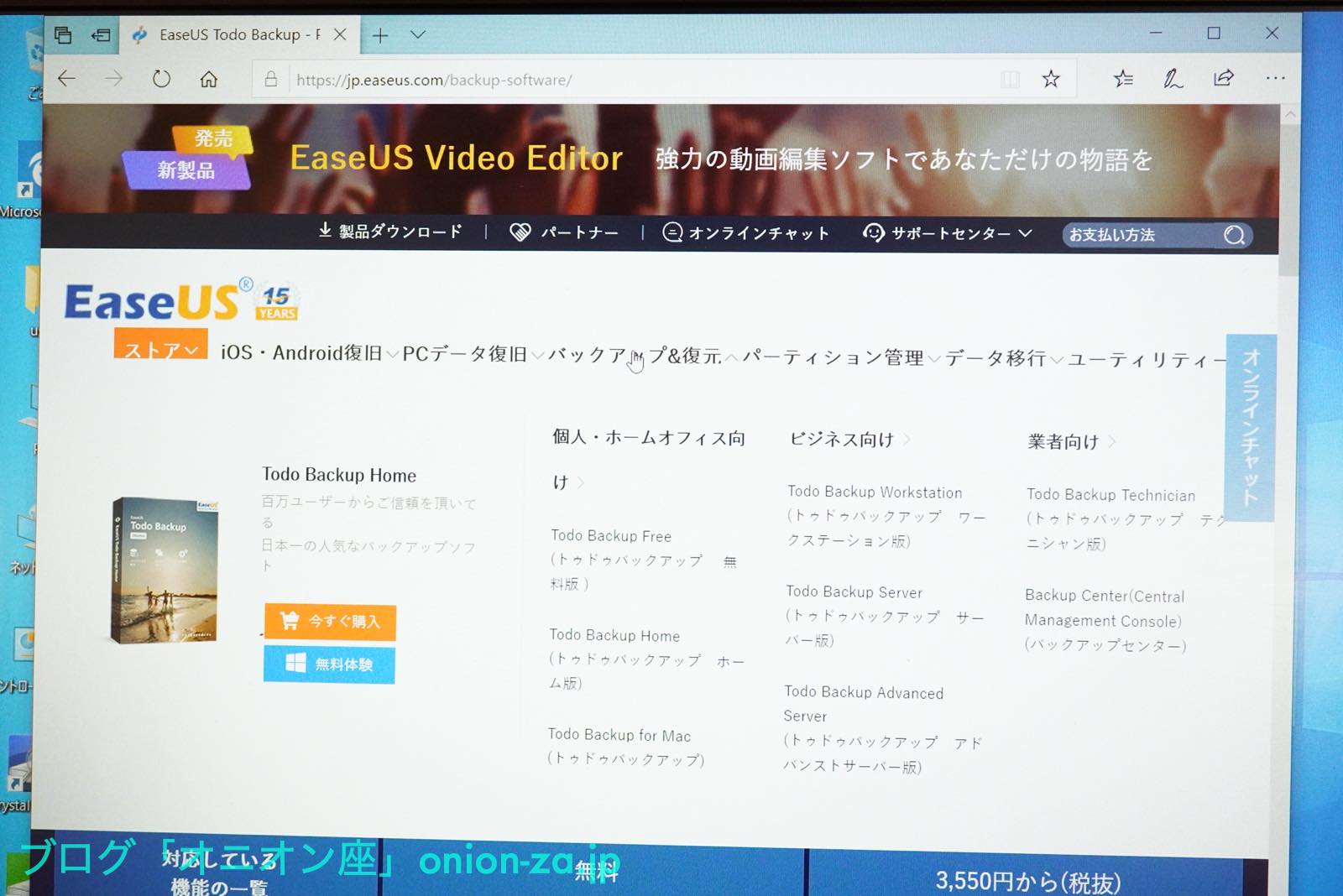The image size is (1343, 896).
Task: Click the scrollbar up arrow
Action: 1290,114
